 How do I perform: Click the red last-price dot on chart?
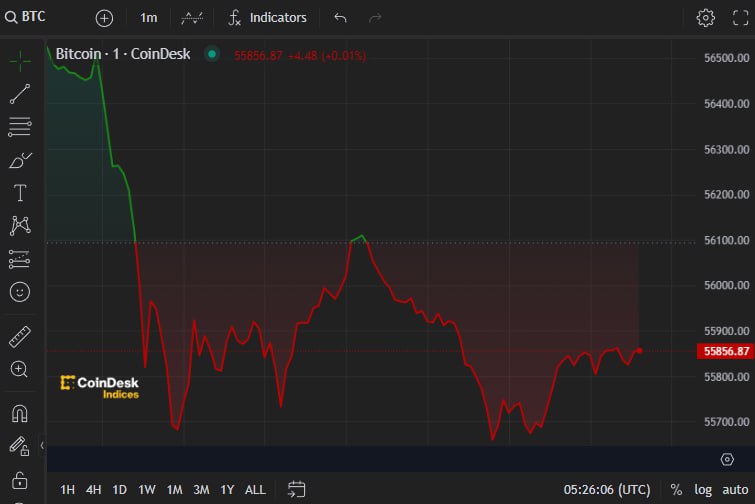pyautogui.click(x=639, y=350)
